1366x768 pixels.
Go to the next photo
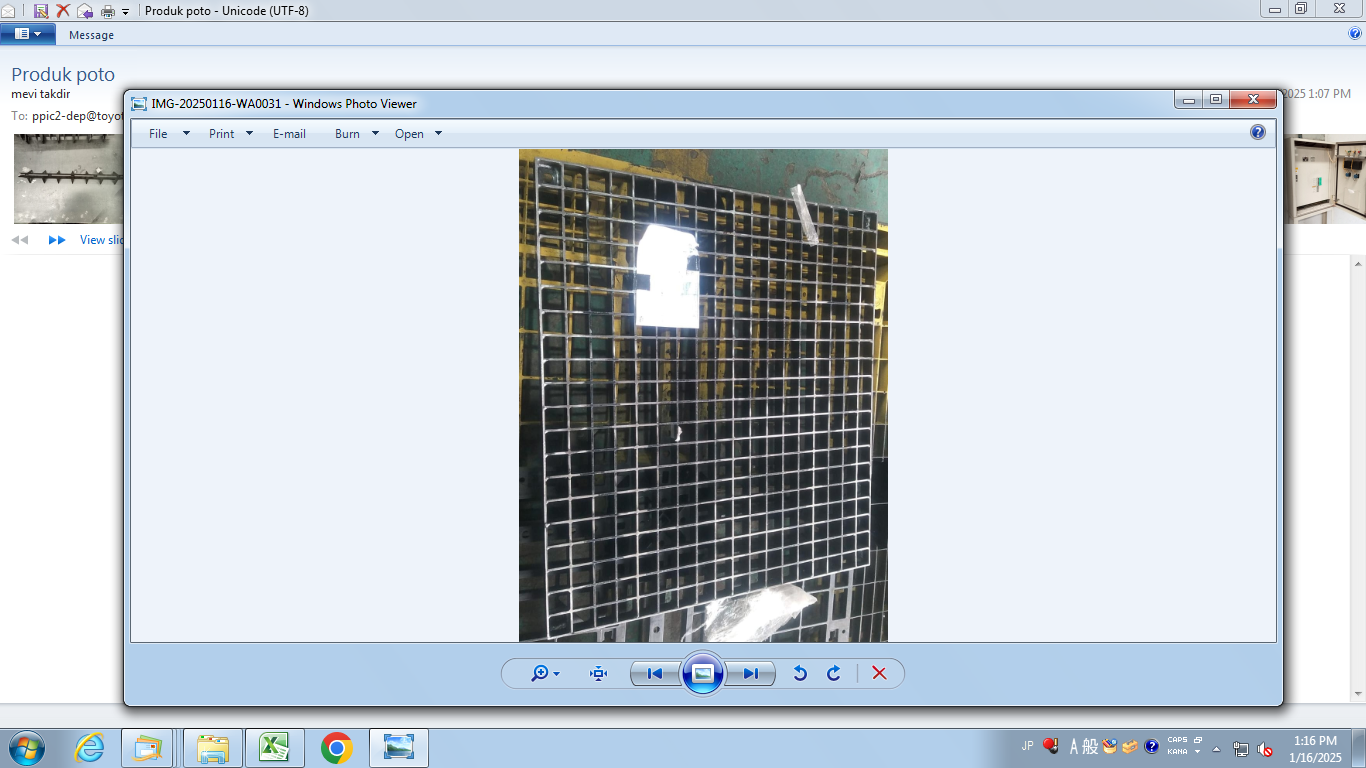(x=751, y=674)
